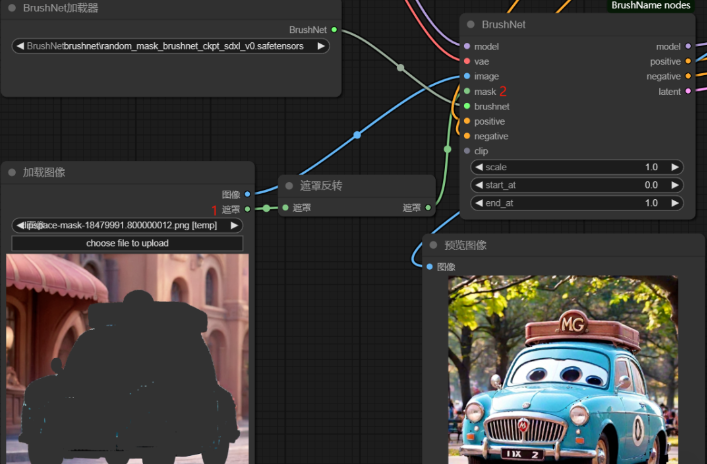Click the negative input socket on BrushNet
This screenshot has width=707, height=464.
click(x=467, y=136)
